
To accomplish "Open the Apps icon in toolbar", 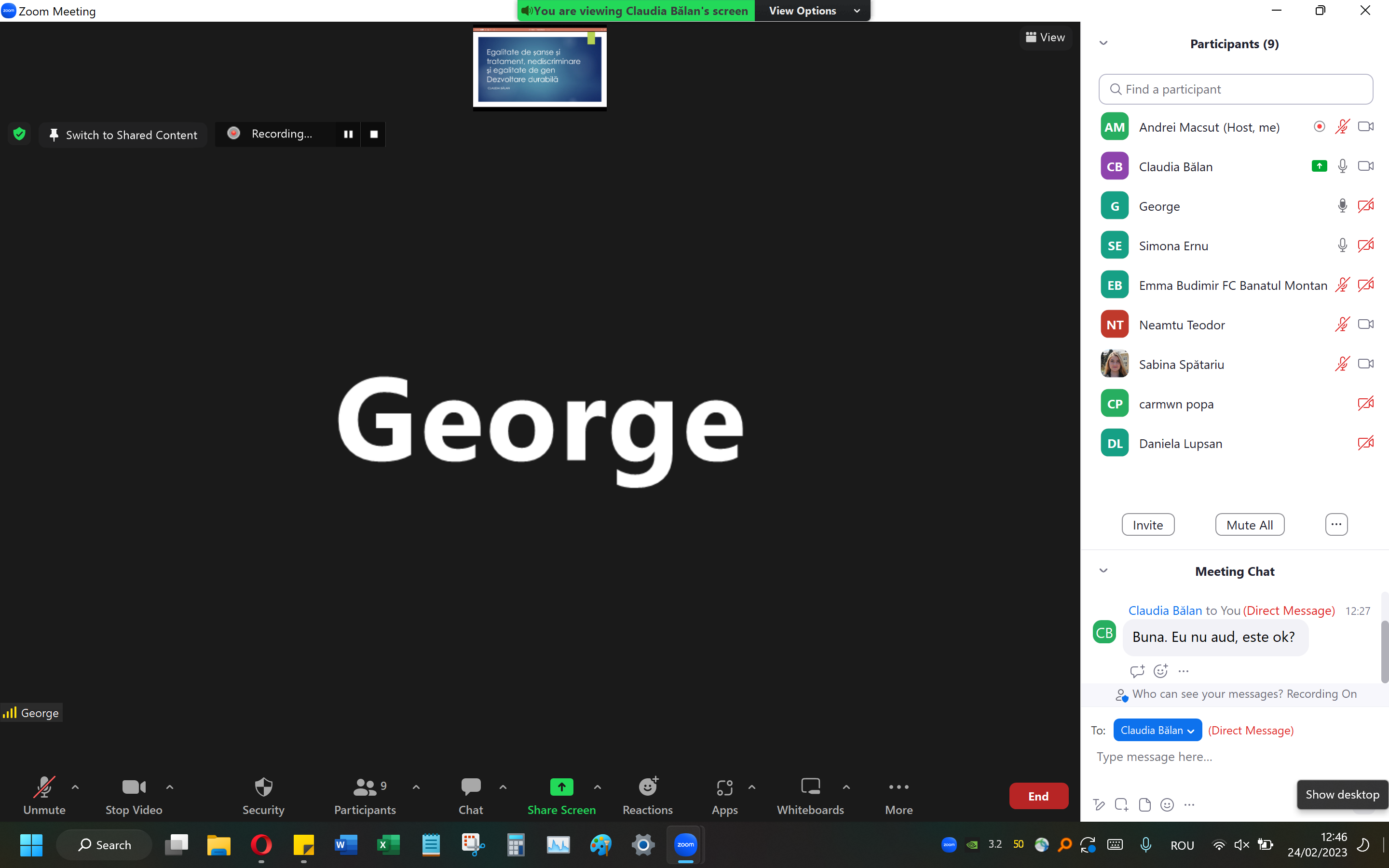I will tap(724, 787).
